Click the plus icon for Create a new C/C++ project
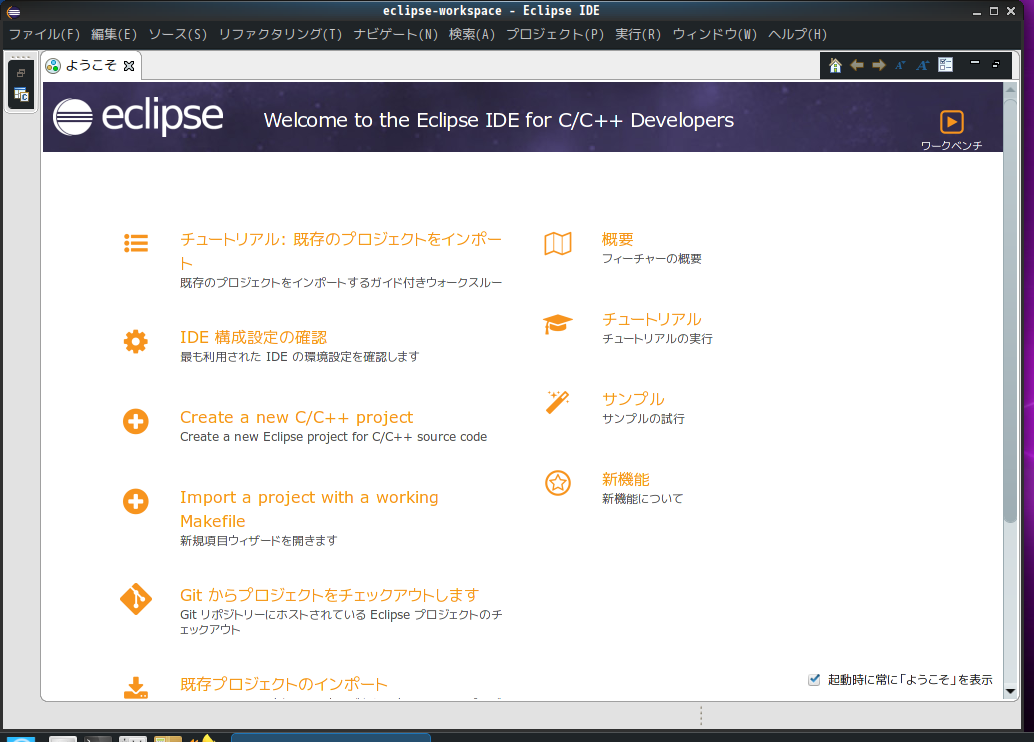Screen dimensions: 1034x742 (x=136, y=421)
